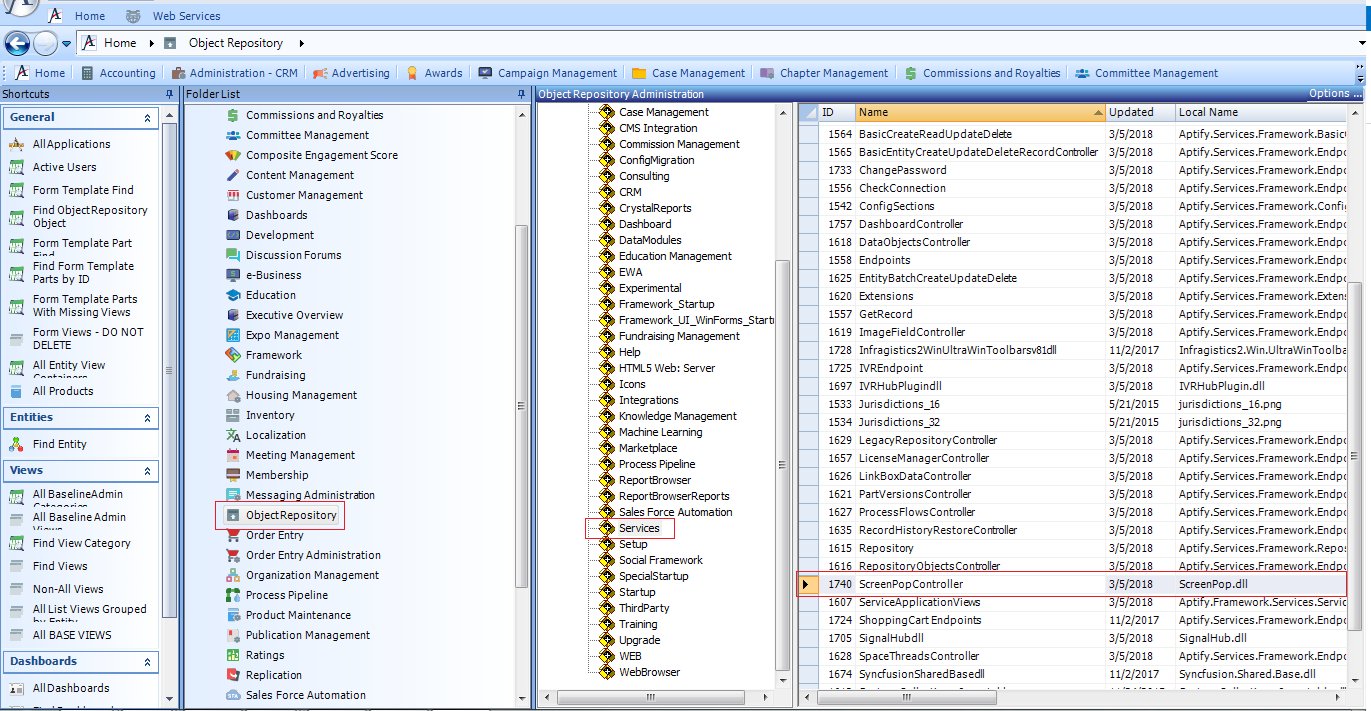Image resolution: width=1371 pixels, height=711 pixels.
Task: Select the Jurisdictions_16 grid row
Action: point(1072,404)
